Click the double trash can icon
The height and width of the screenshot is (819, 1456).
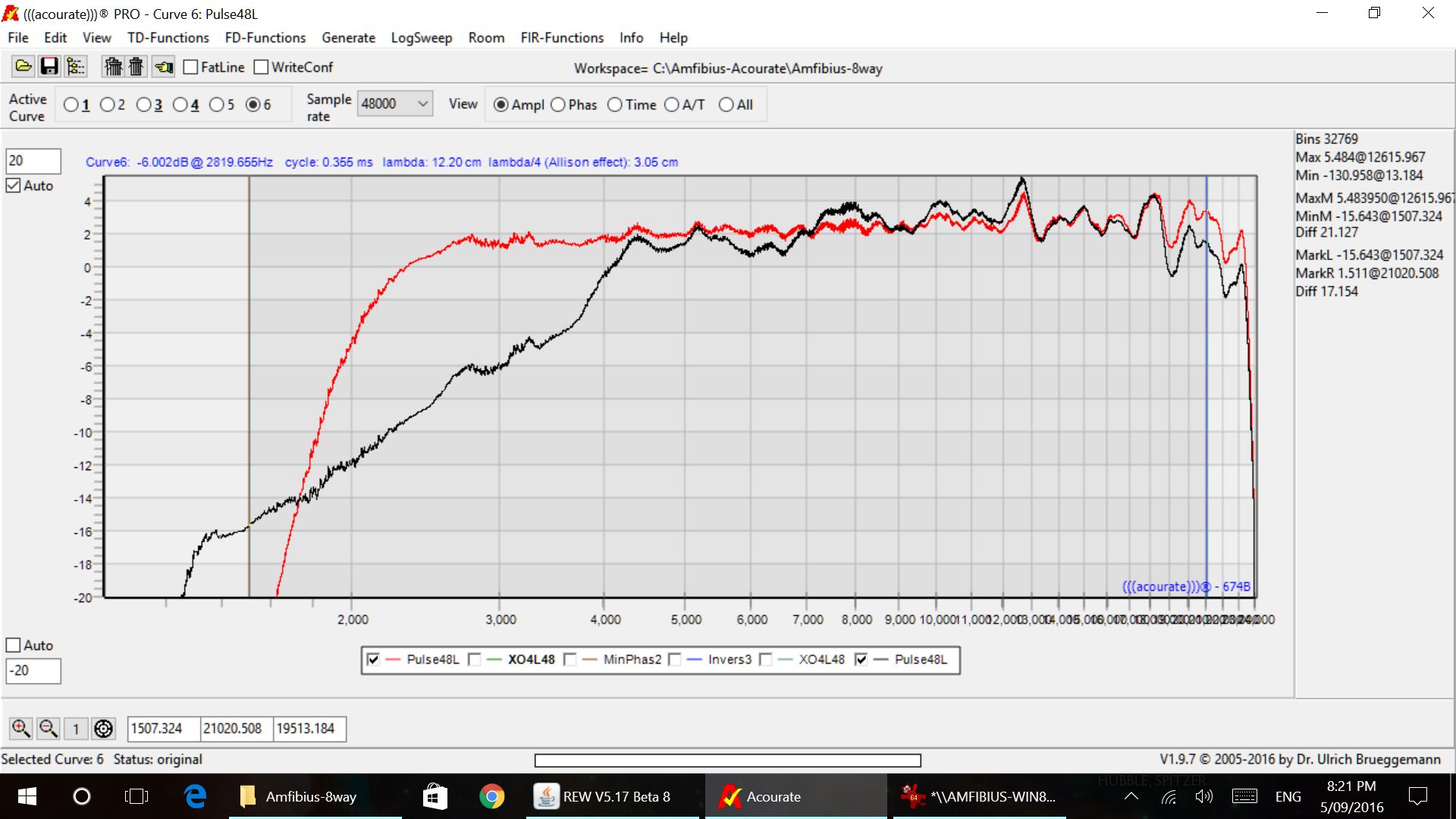pyautogui.click(x=113, y=67)
